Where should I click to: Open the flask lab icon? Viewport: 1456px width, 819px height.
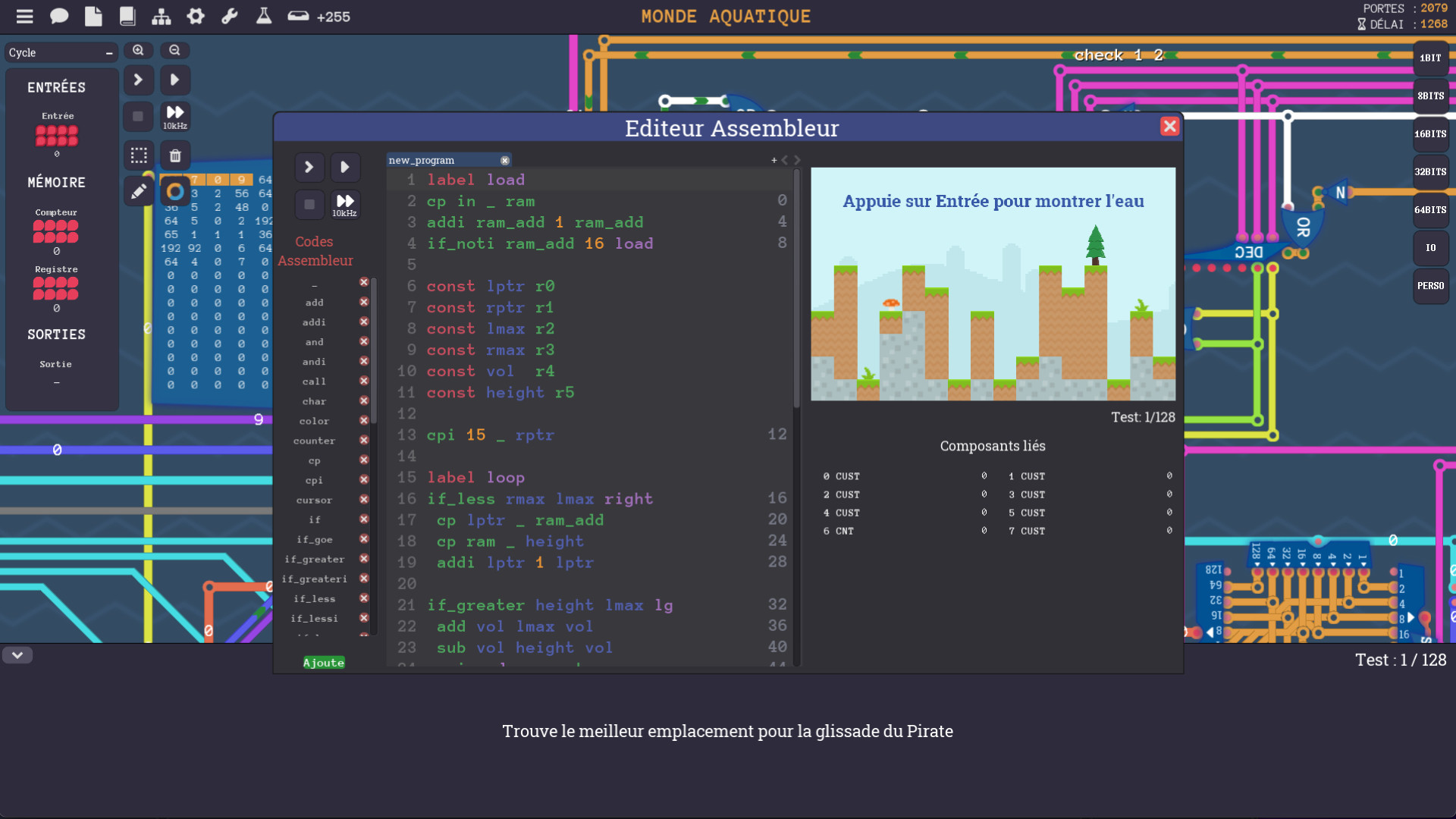pos(264,16)
